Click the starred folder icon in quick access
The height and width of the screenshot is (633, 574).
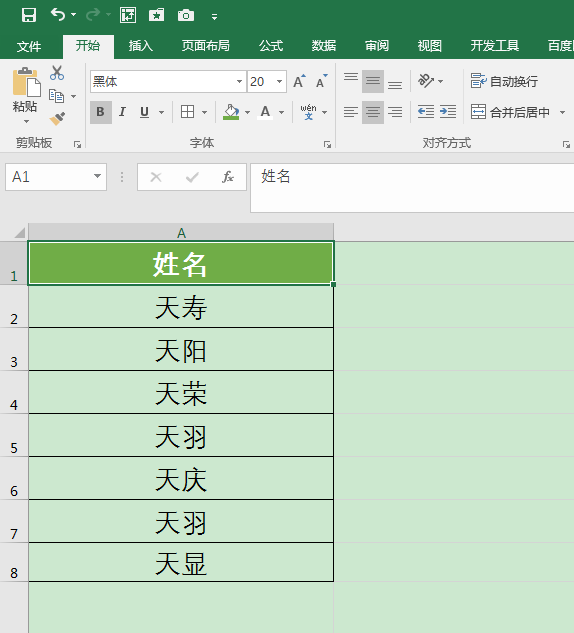[x=156, y=15]
